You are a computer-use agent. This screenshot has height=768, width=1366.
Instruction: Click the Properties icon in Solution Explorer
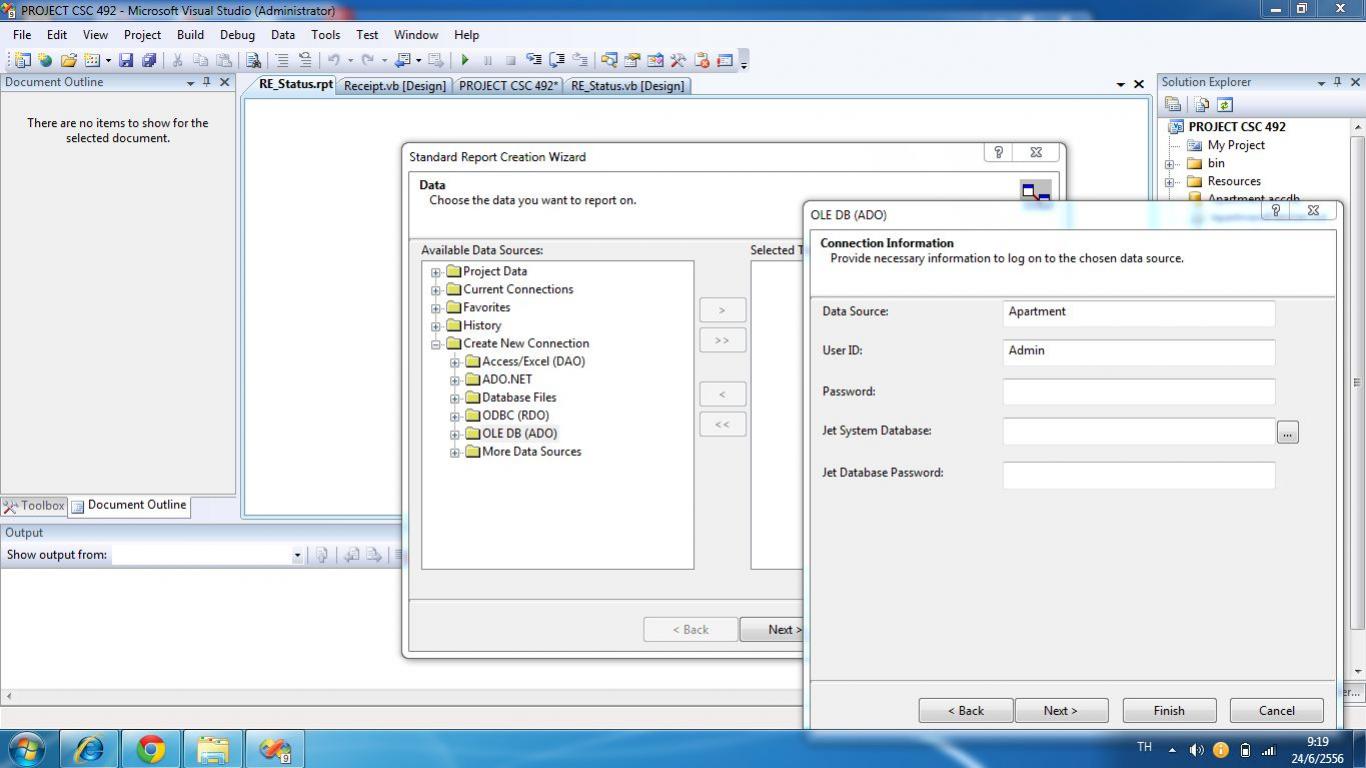click(1173, 104)
